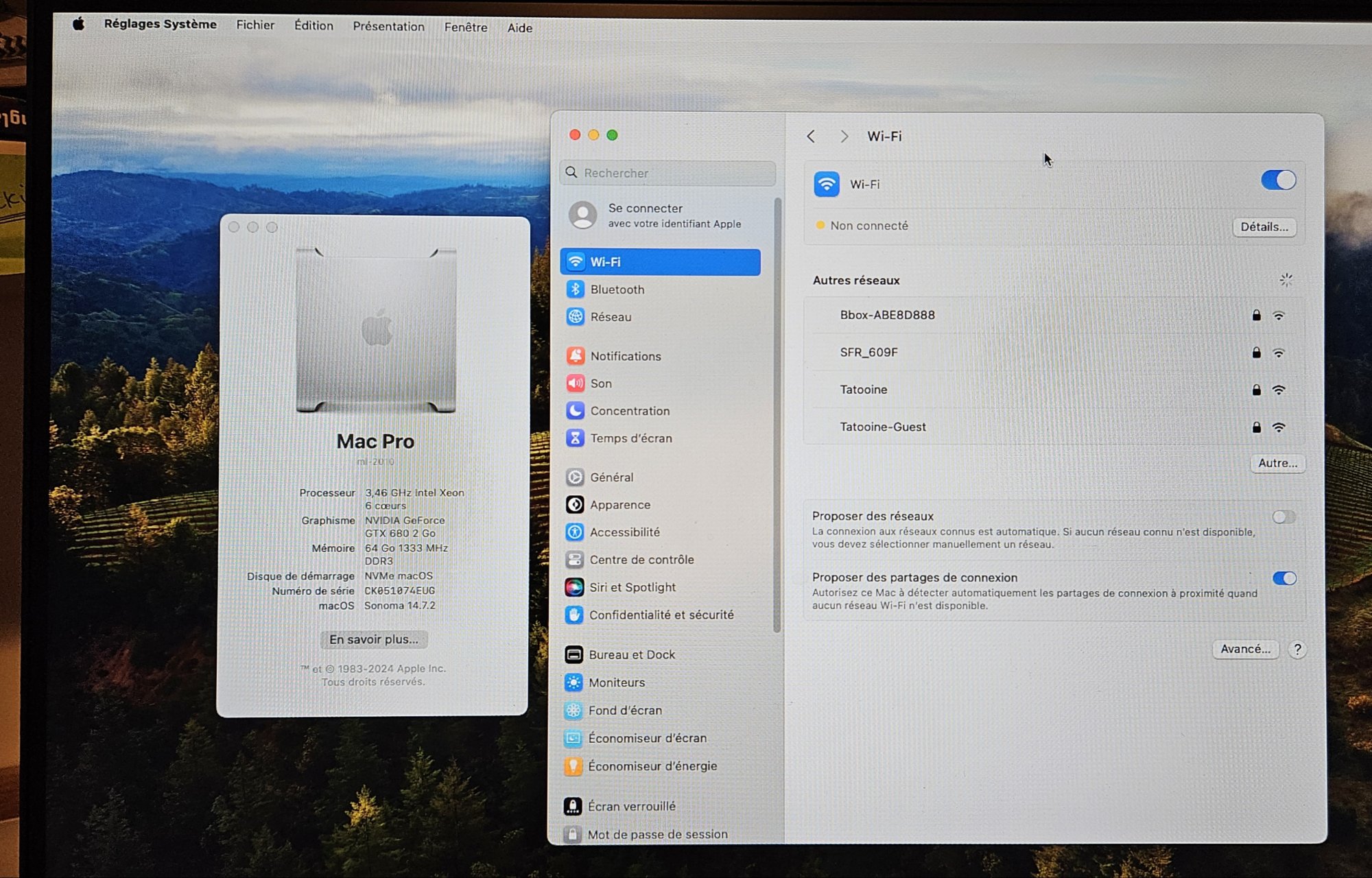
Task: Click the Apple menu icon
Action: tap(79, 24)
